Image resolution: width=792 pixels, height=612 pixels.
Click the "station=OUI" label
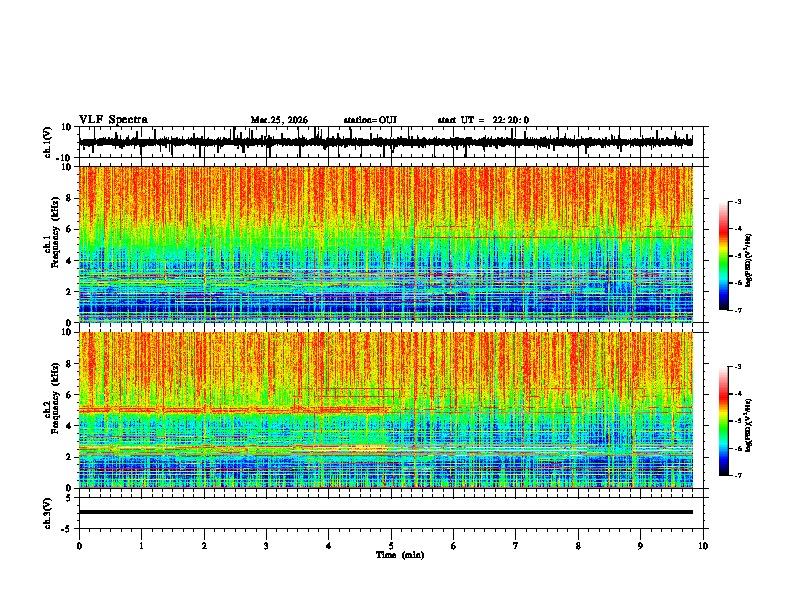370,120
